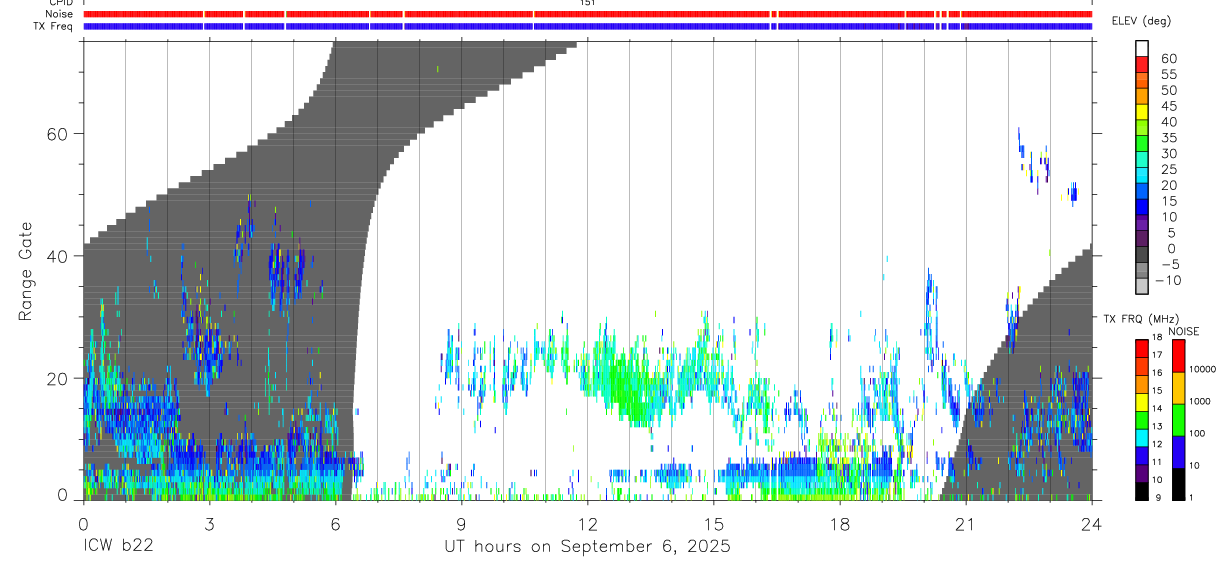Pick the red top segment of TX FRQ bar
The image size is (1228, 567).
(x=1142, y=349)
